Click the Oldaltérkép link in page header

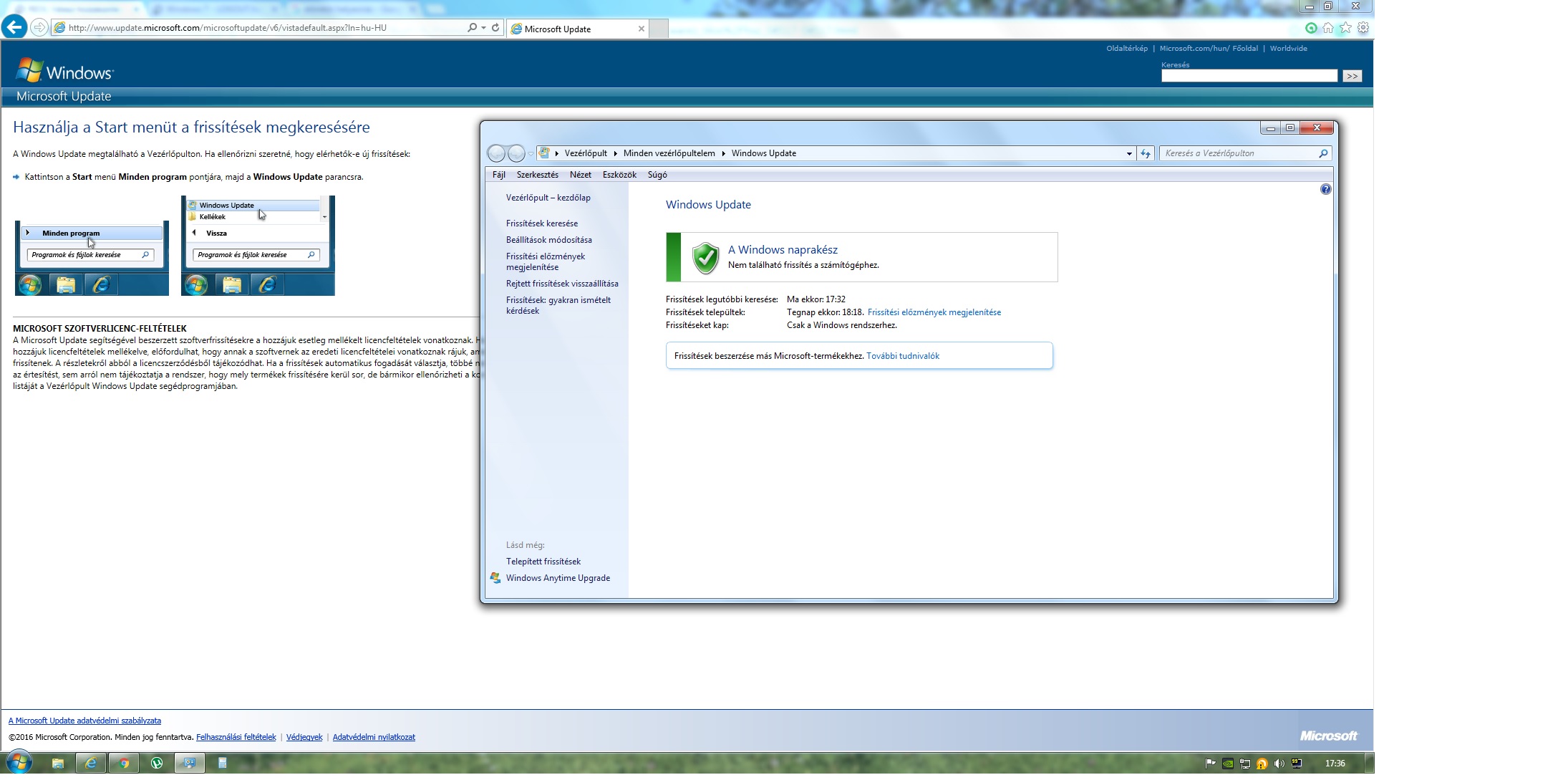1126,48
